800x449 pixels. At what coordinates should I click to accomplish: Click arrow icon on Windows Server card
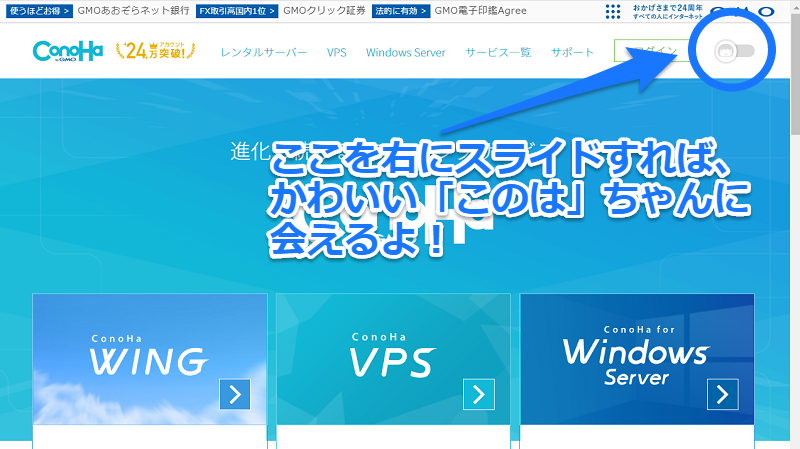(722, 394)
